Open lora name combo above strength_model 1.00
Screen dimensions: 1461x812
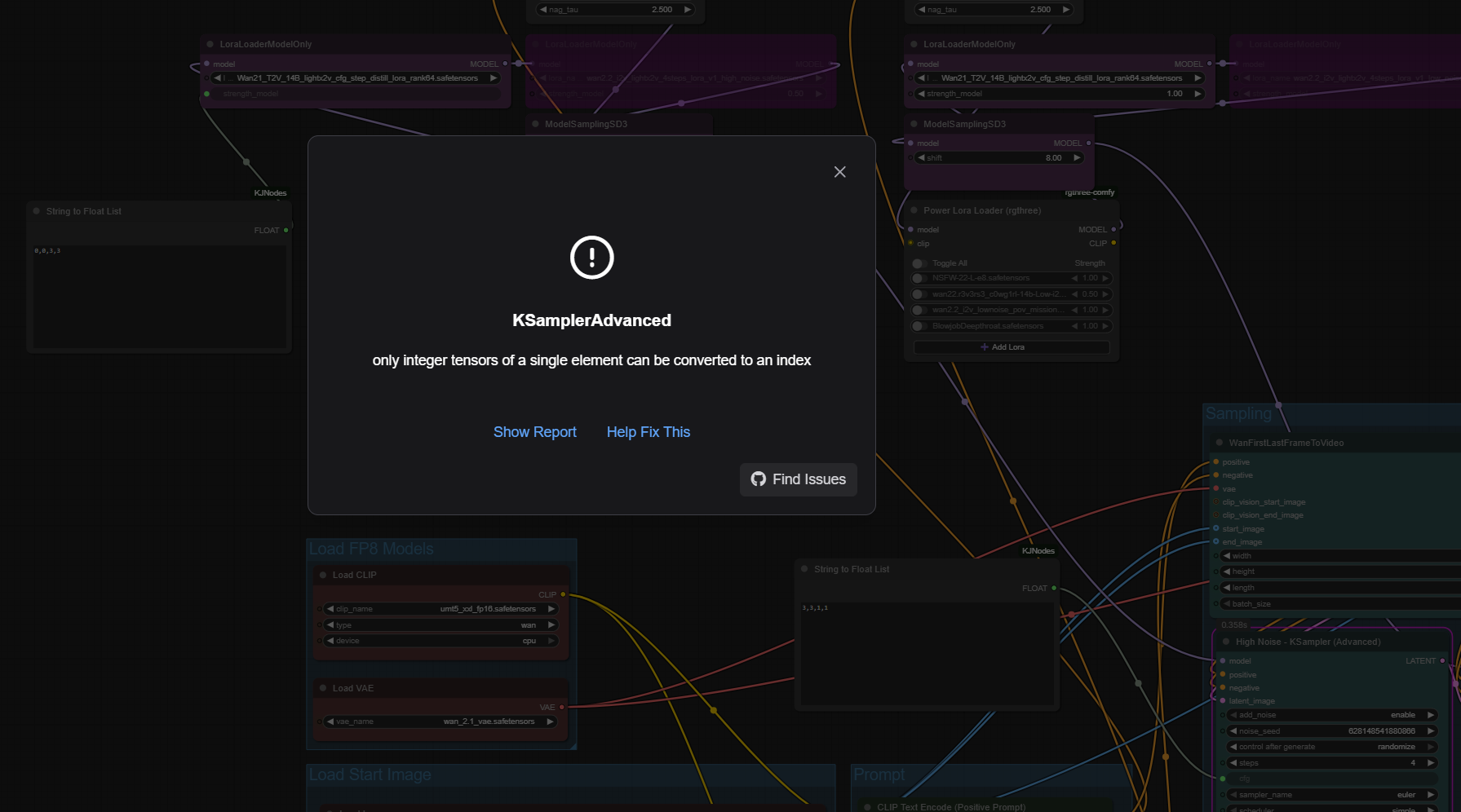(1060, 78)
